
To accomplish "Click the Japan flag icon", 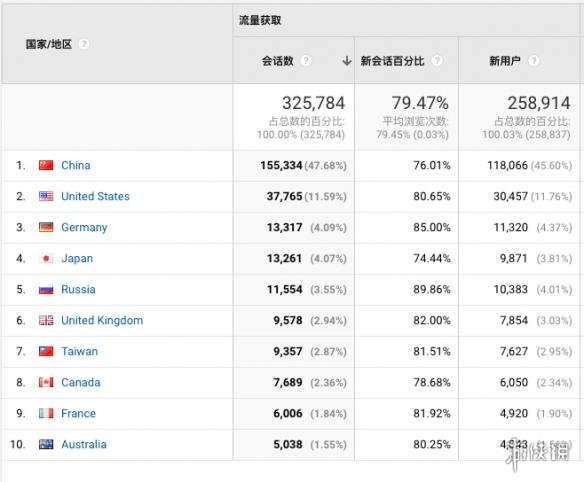I will pos(46,258).
